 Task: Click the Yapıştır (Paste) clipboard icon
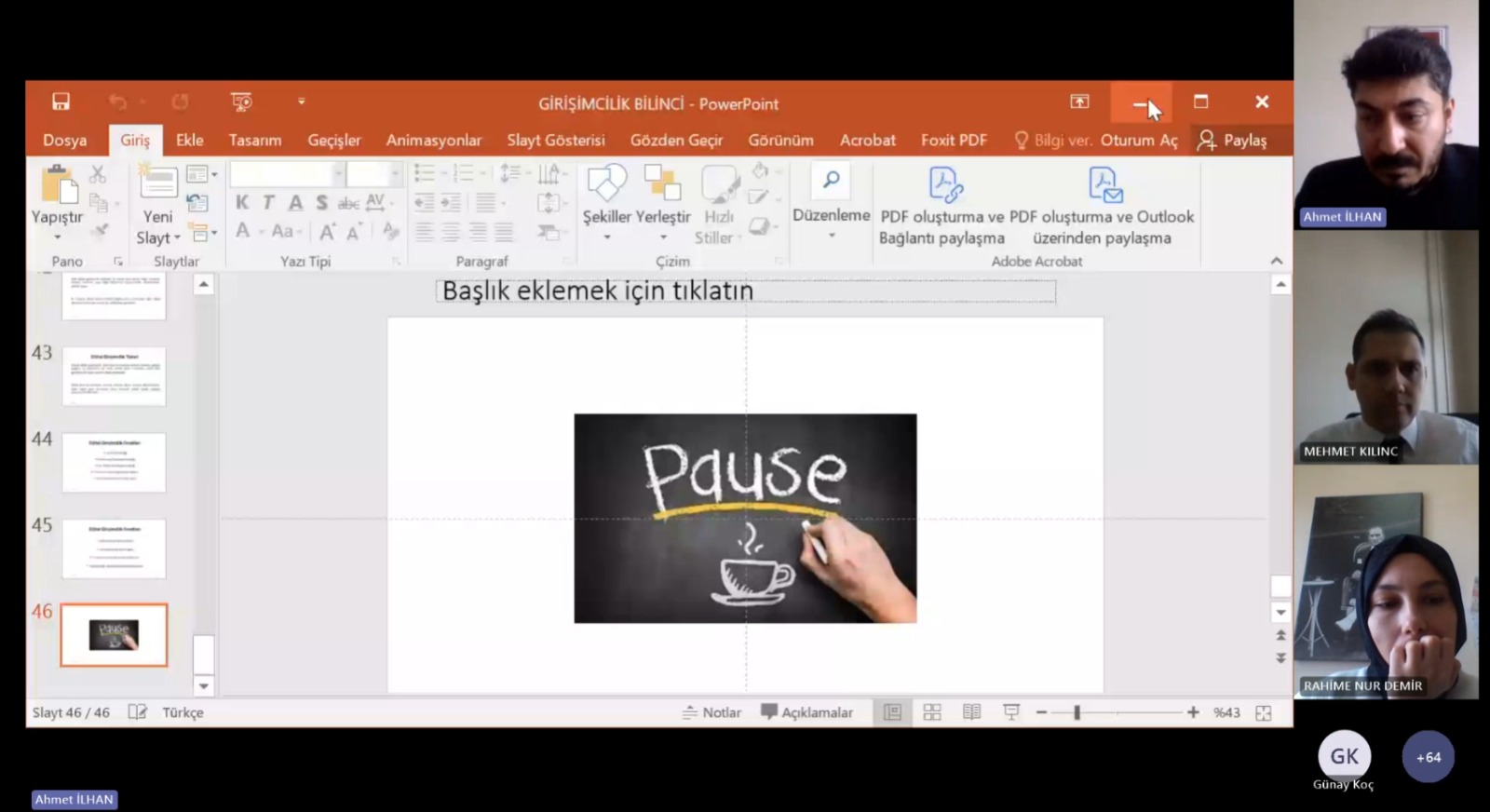58,184
